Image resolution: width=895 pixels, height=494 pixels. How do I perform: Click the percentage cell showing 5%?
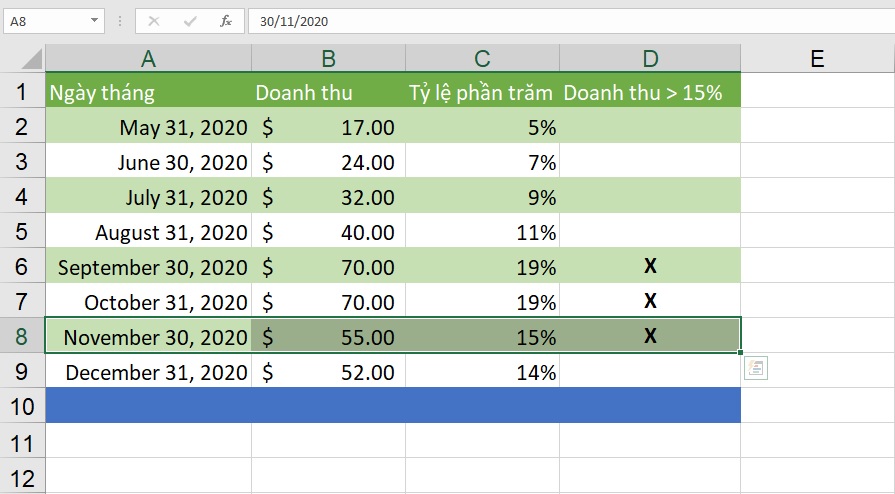click(x=482, y=126)
